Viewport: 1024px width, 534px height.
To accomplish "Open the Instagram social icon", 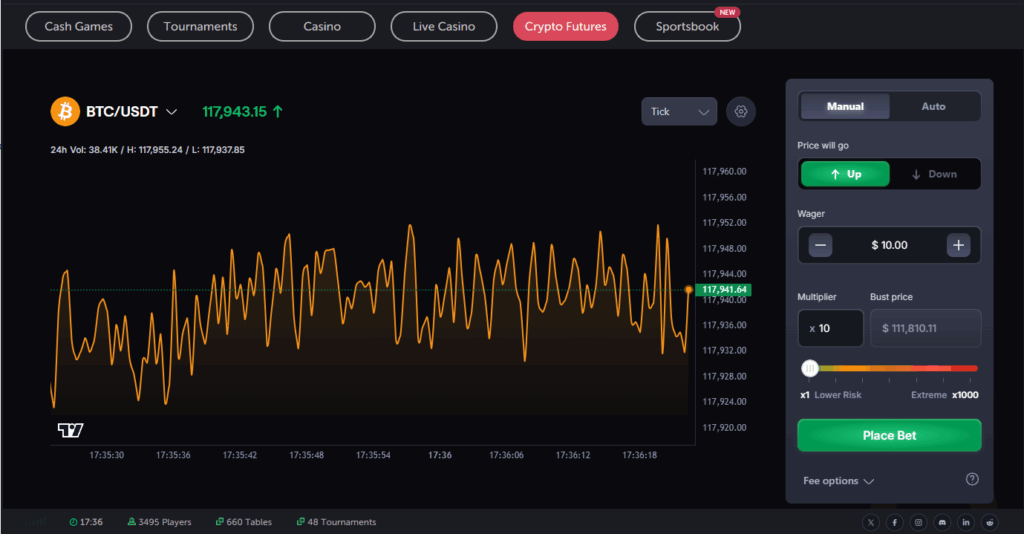I will pos(918,522).
